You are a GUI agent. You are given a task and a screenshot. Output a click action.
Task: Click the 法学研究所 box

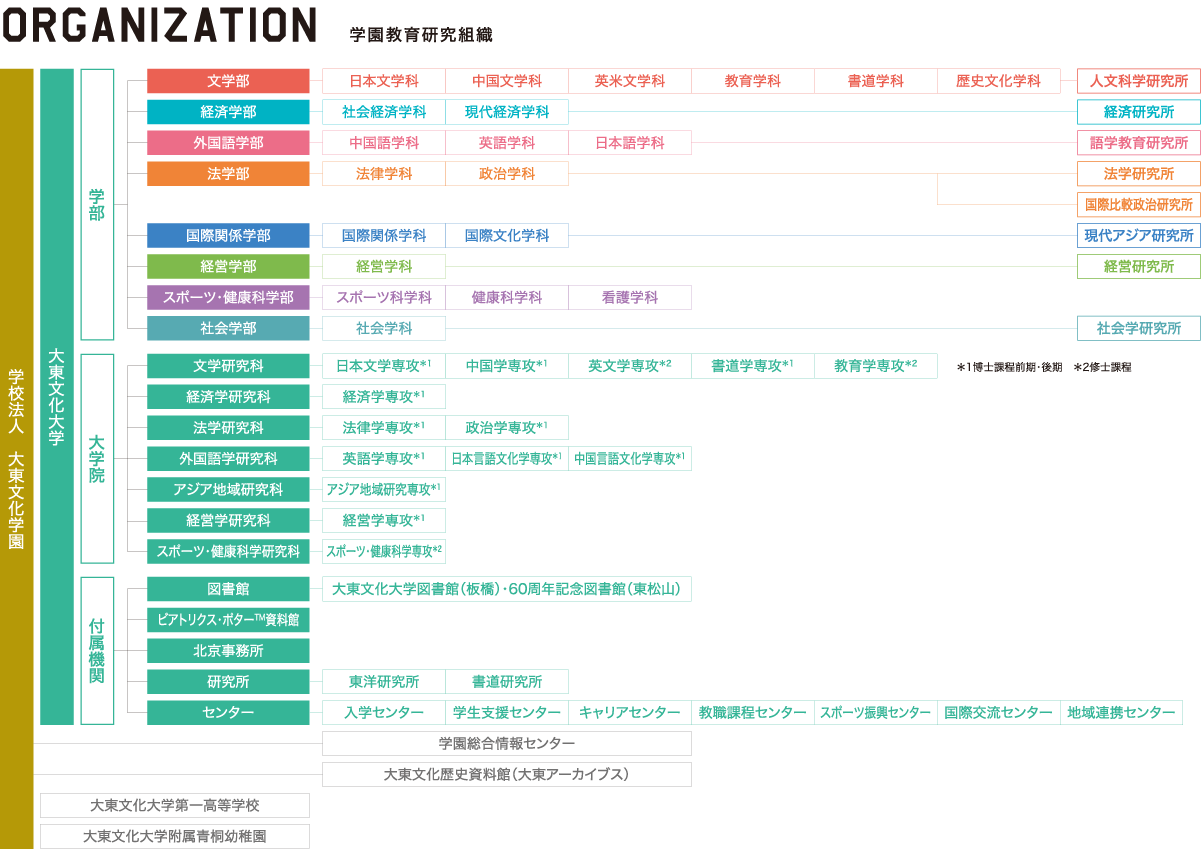pyautogui.click(x=1139, y=174)
